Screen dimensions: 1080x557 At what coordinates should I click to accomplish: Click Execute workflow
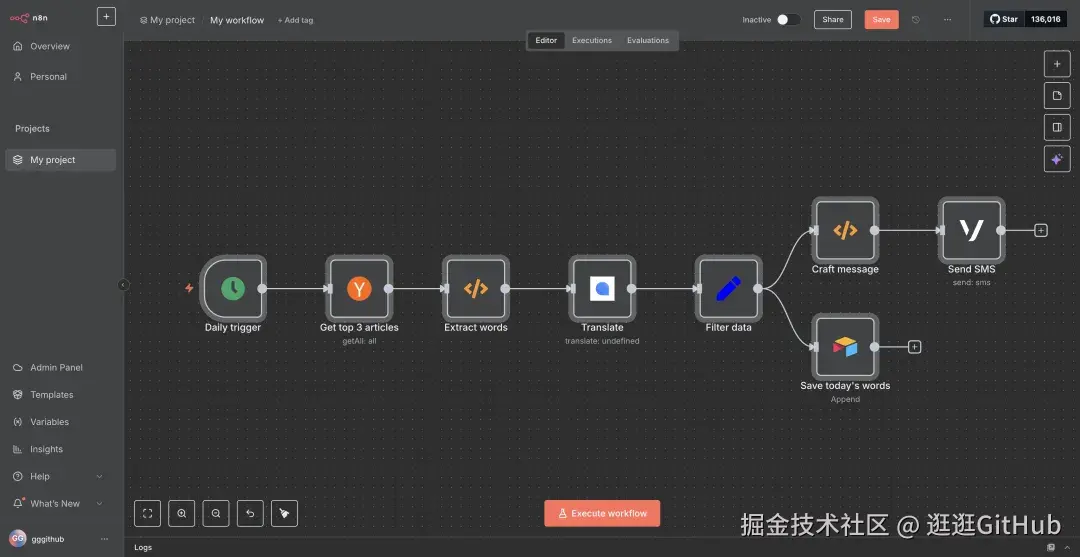click(602, 514)
